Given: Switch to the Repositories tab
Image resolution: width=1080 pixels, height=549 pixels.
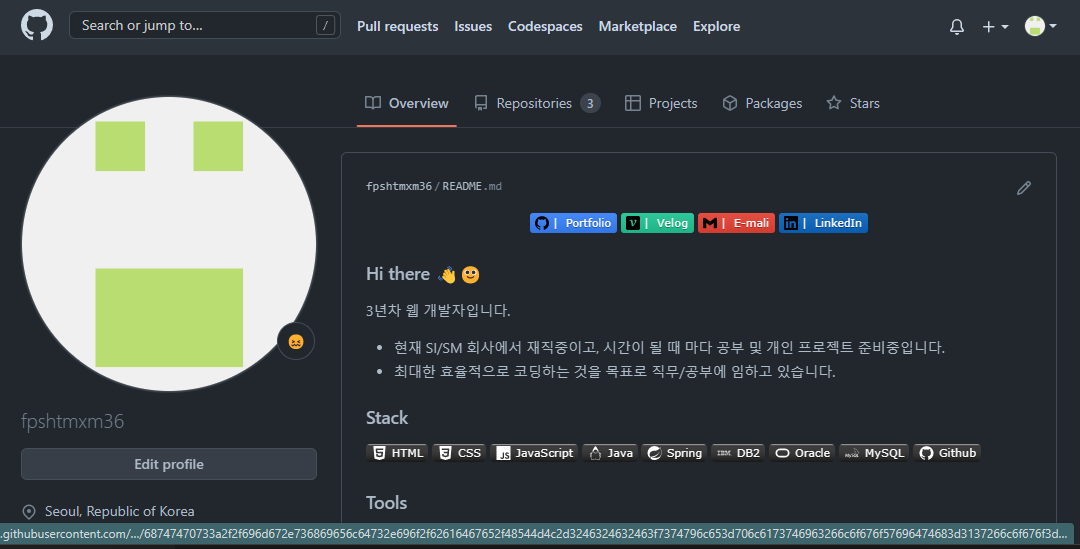Looking at the screenshot, I should pos(537,103).
